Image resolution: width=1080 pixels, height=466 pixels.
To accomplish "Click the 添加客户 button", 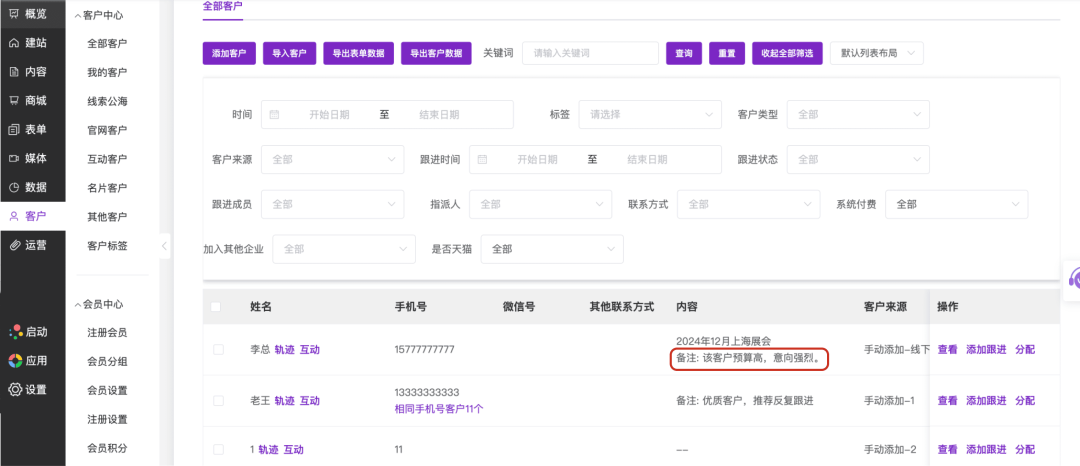I will 229,54.
